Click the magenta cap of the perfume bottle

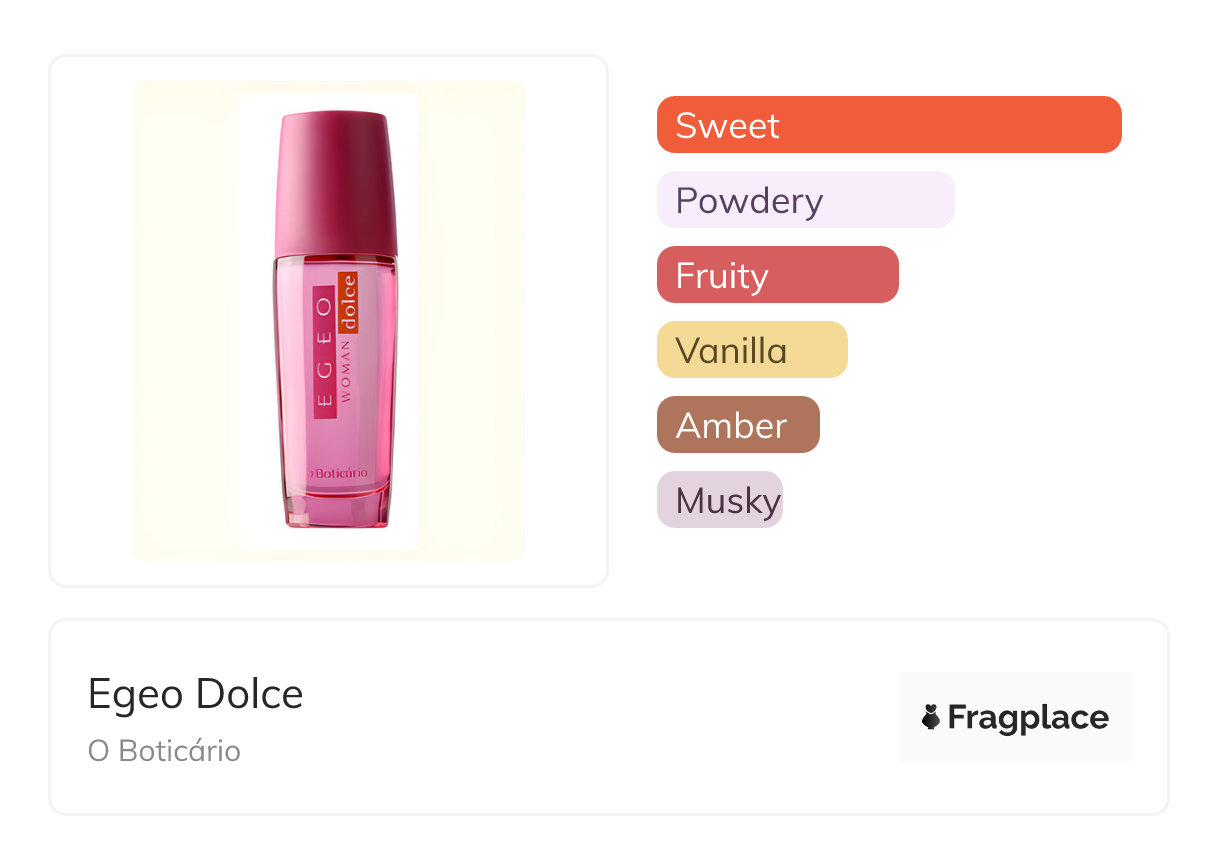336,183
